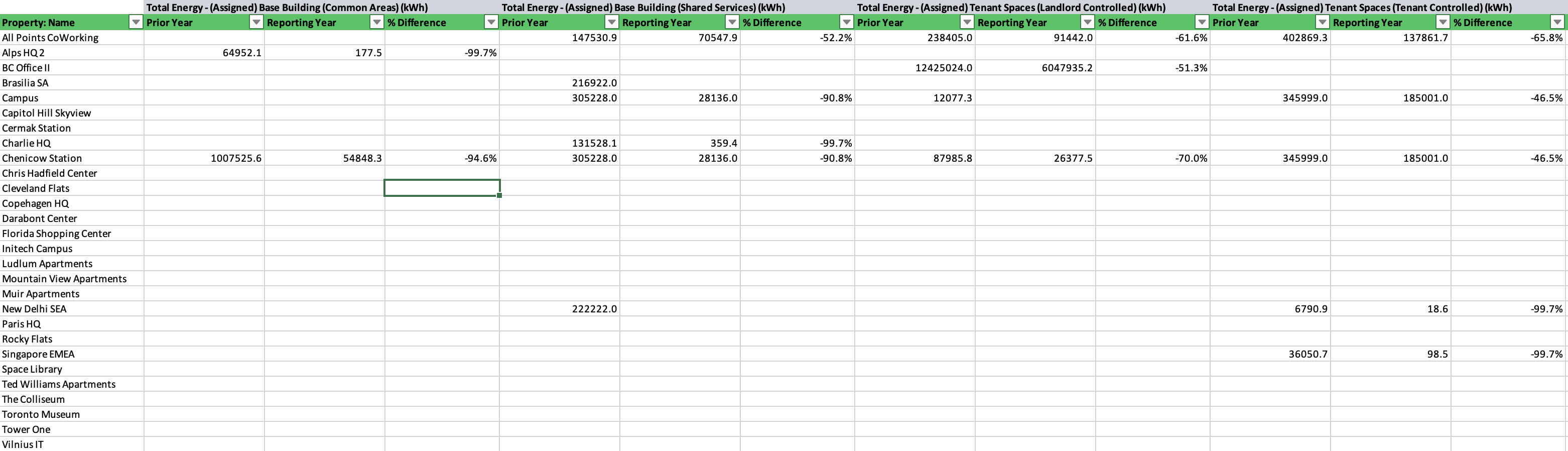The height and width of the screenshot is (451, 1568).
Task: Open Landlord Controlled Reporting Year filter arrow
Action: tap(1087, 23)
